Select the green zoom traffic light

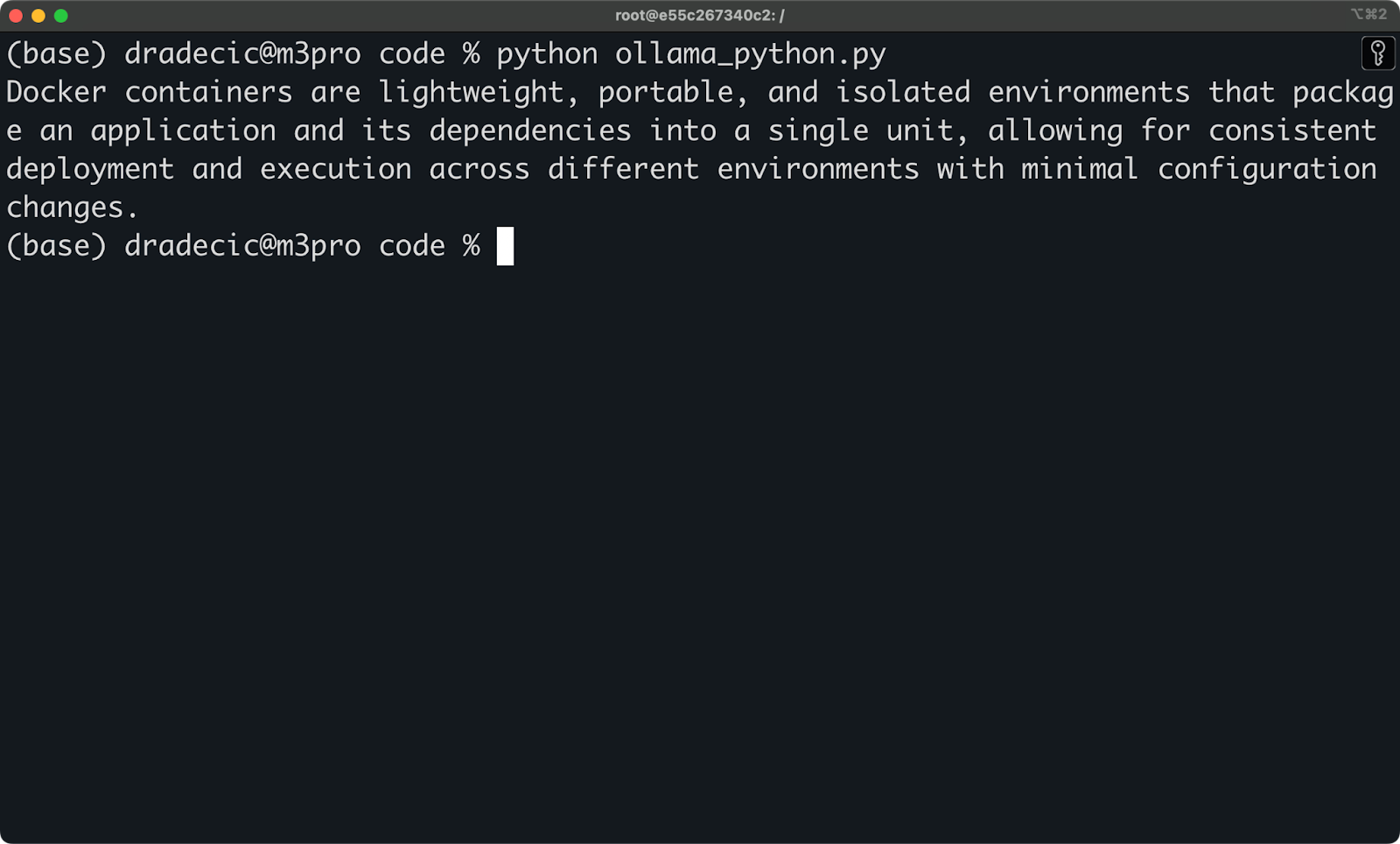click(59, 14)
